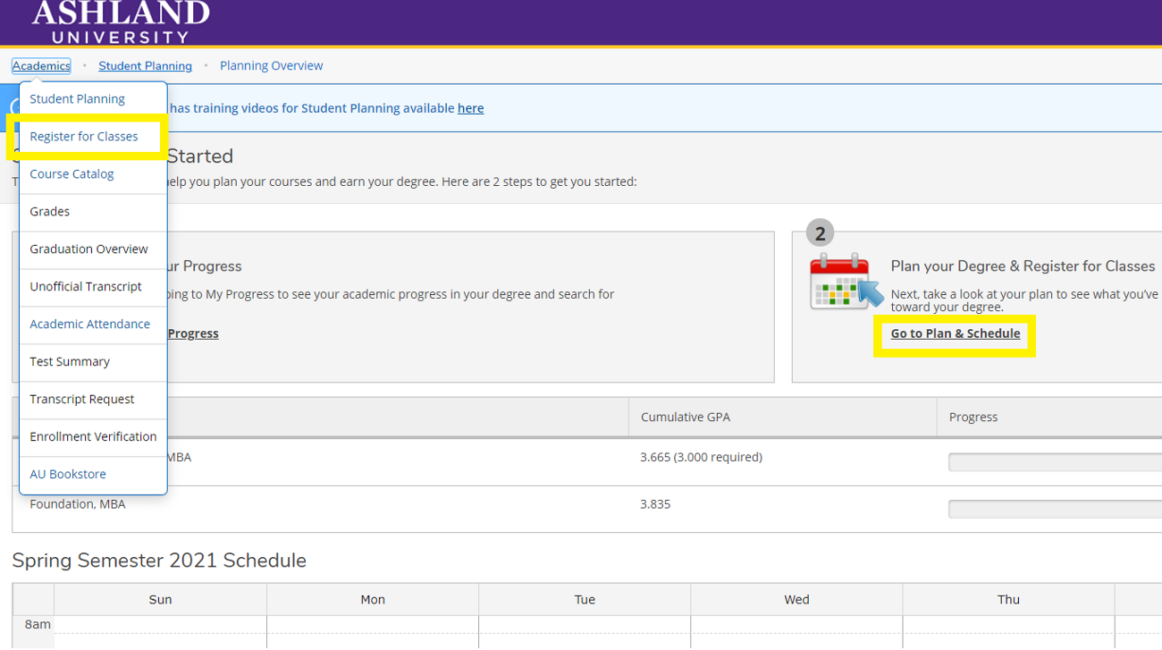
Task: Select Student Planning from the dropdown menu
Action: (x=77, y=99)
